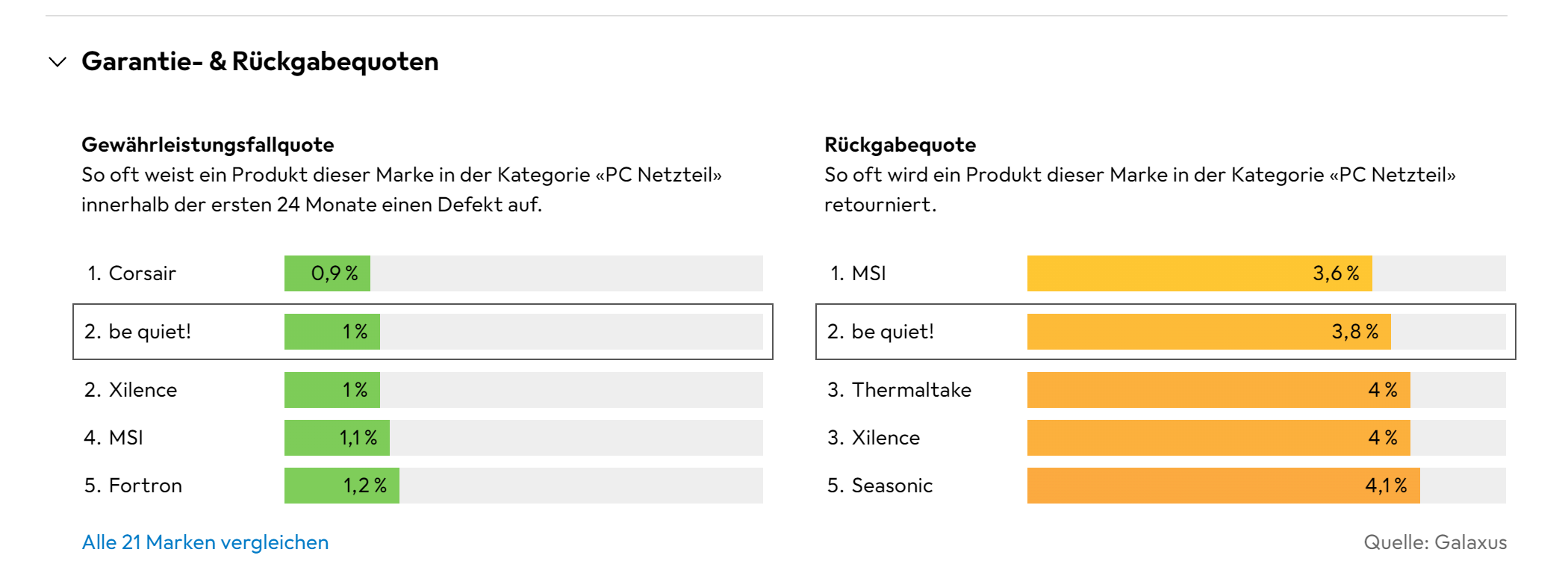Click Corsair's green 0,9 % bar

pyautogui.click(x=327, y=273)
